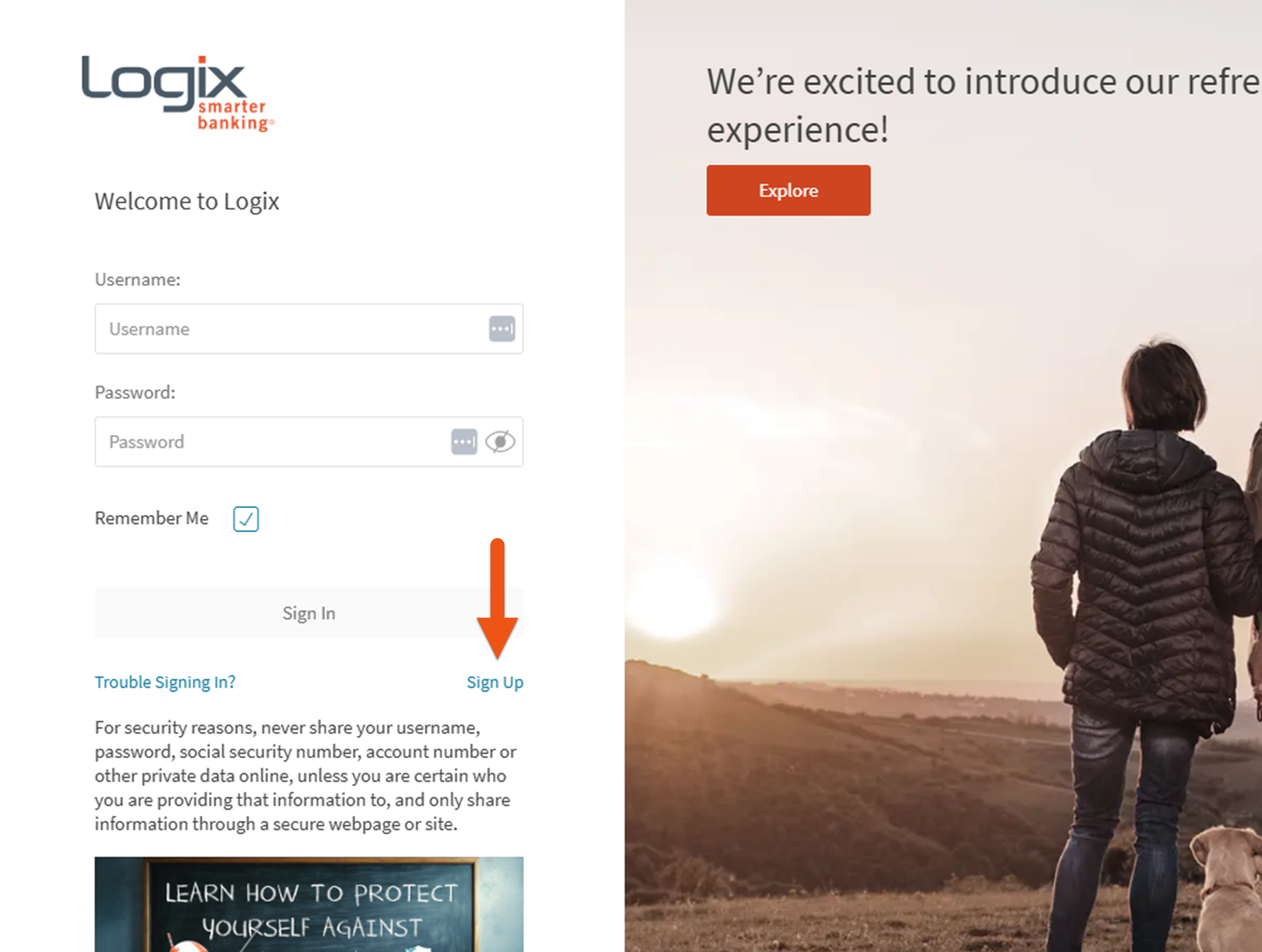Open the Trouble Signing In? link
Viewport: 1262px width, 952px height.
165,682
